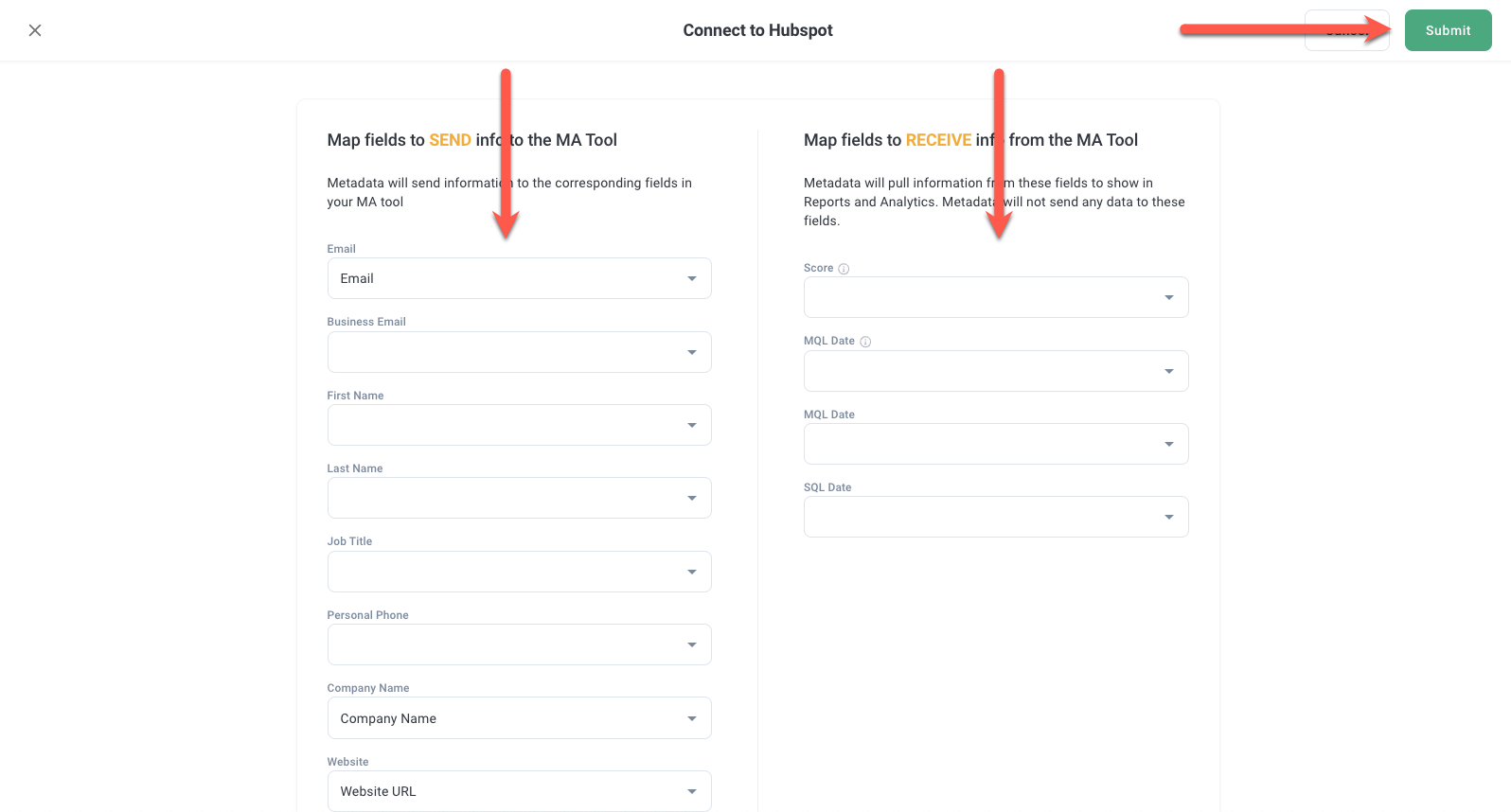Open the Job Title dropdown
The height and width of the screenshot is (812, 1511).
[x=519, y=572]
